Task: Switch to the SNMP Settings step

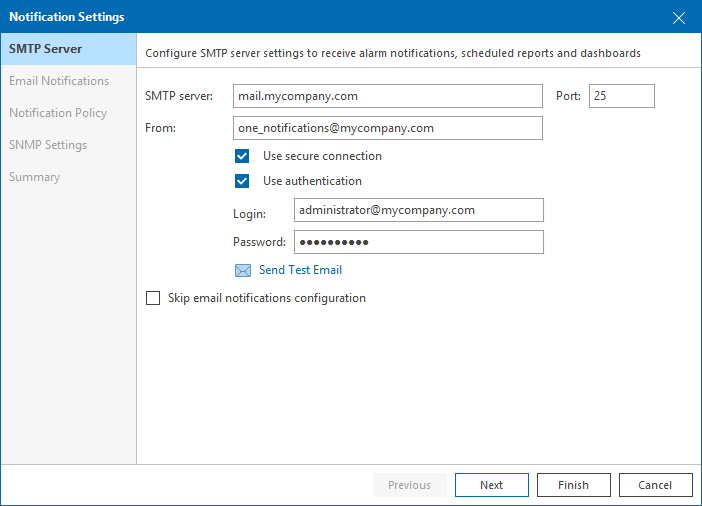Action: click(x=48, y=145)
